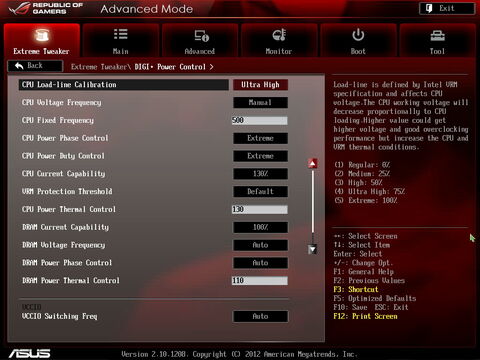The height and width of the screenshot is (360, 480).
Task: Click the Monitor gauge icon
Action: (279, 35)
